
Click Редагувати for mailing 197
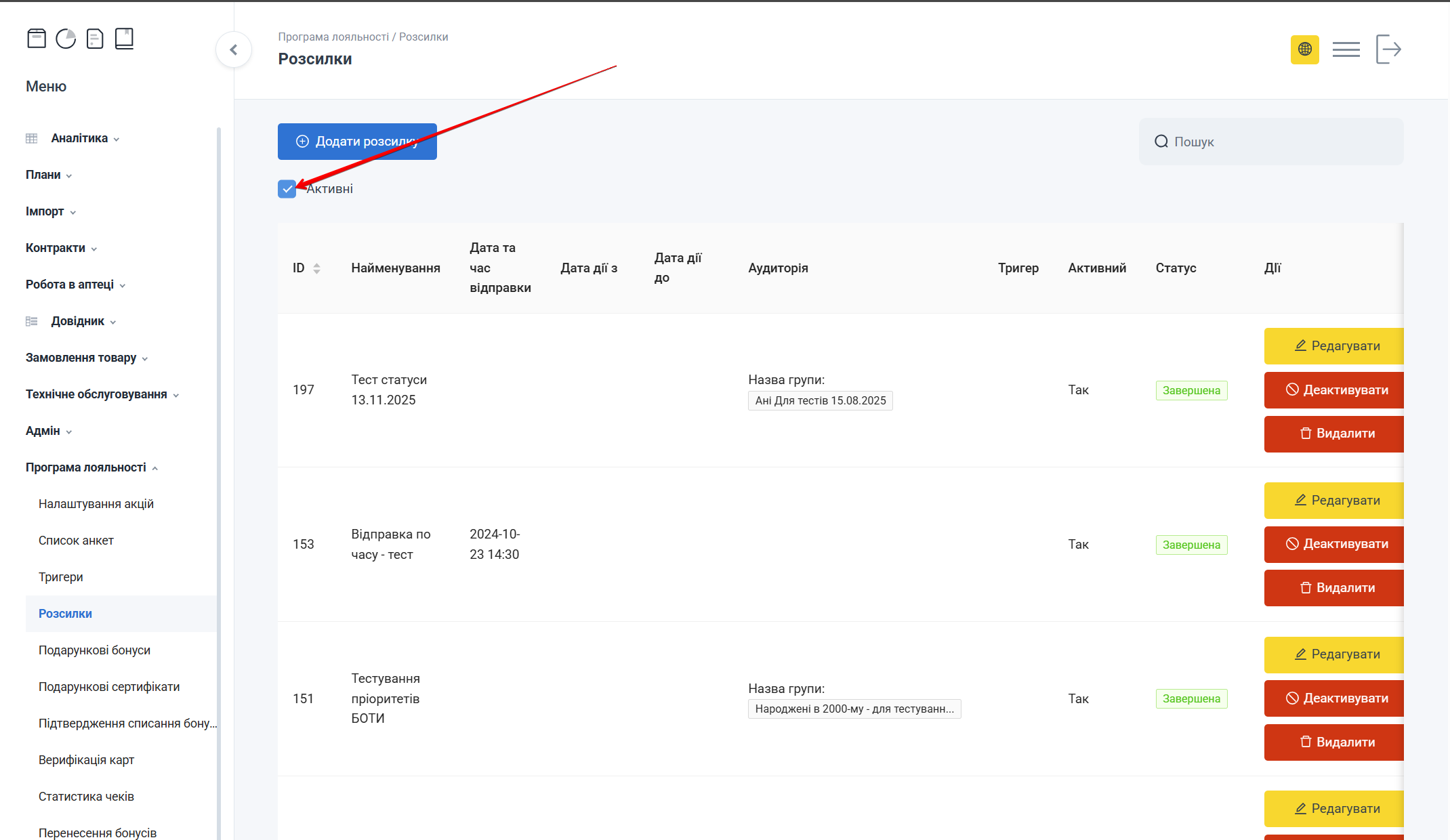1333,346
